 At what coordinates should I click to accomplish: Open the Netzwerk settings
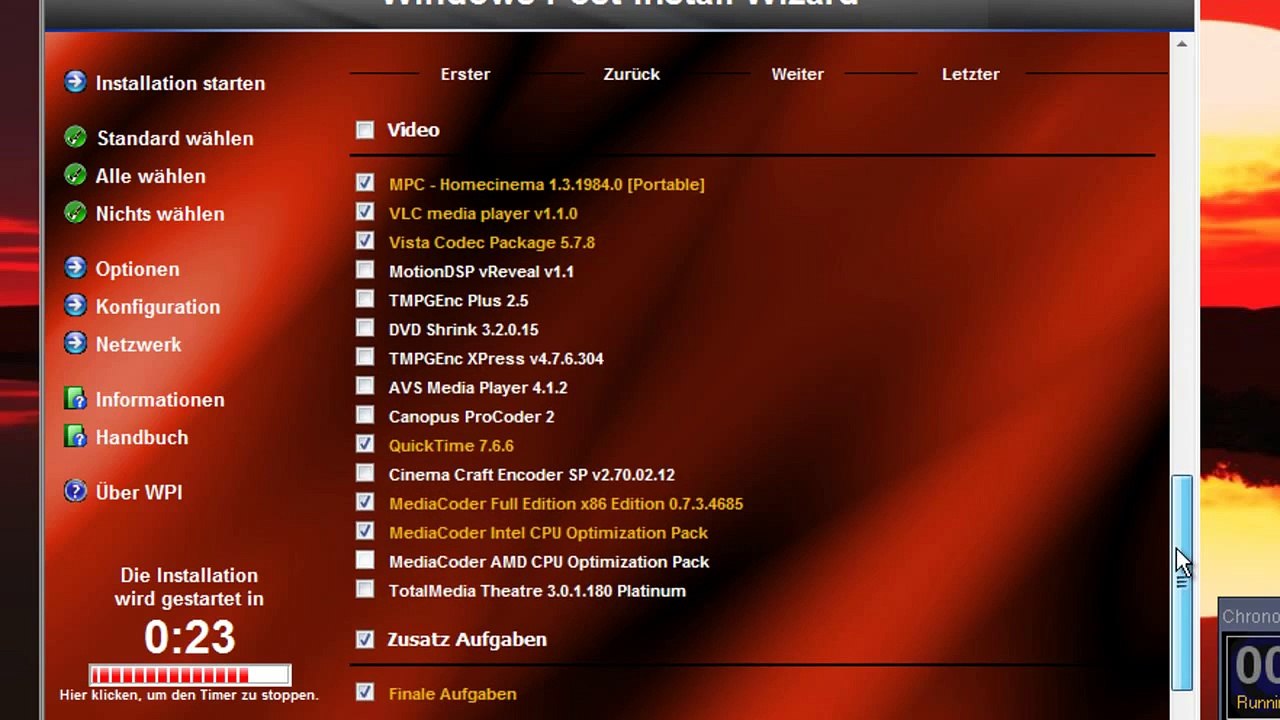tap(138, 344)
